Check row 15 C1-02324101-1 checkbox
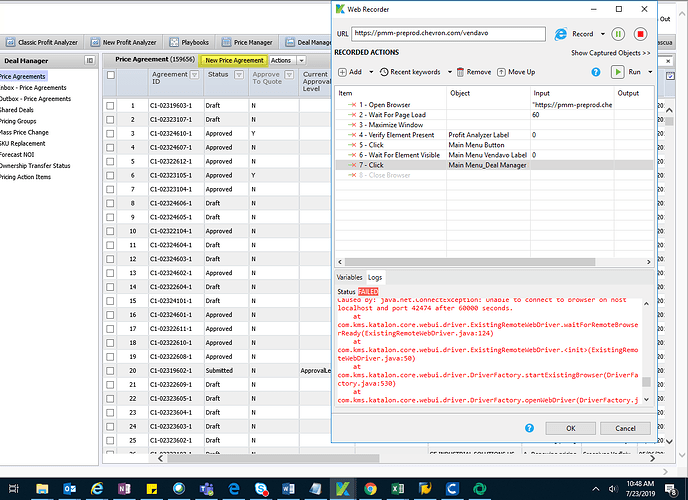 [x=110, y=301]
